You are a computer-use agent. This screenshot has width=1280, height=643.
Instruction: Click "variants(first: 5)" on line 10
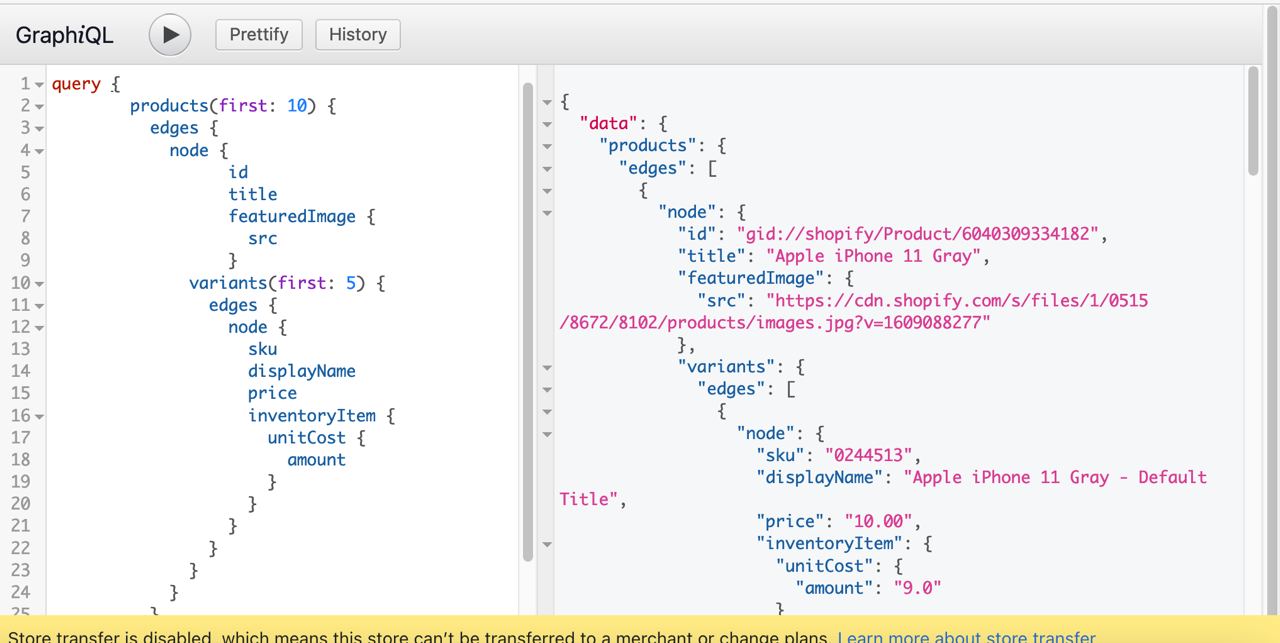277,283
